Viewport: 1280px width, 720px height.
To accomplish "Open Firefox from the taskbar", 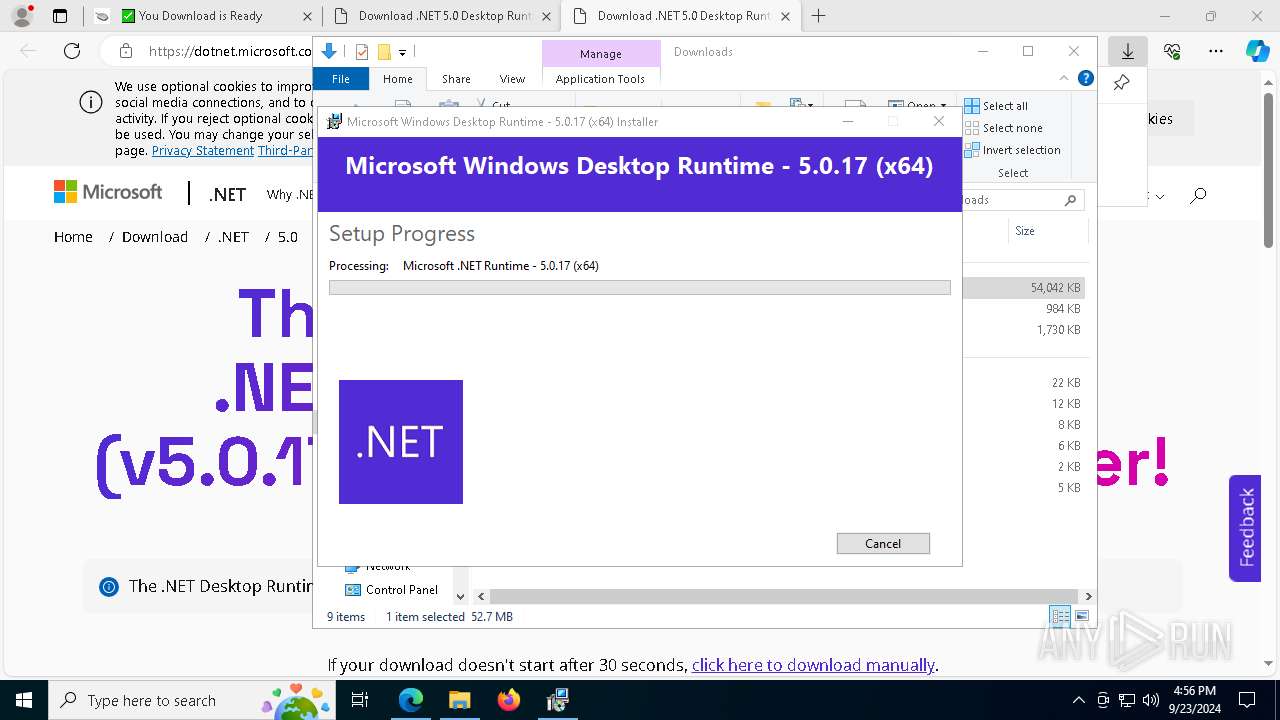I will tap(509, 700).
